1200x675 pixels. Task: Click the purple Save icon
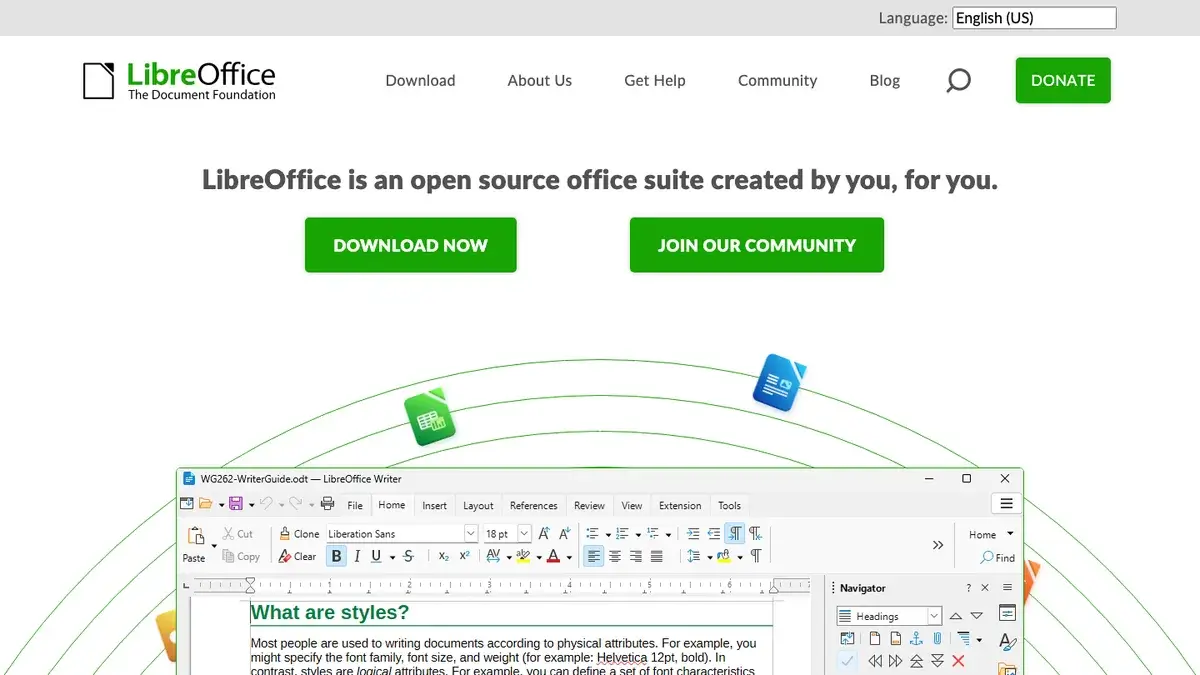236,504
